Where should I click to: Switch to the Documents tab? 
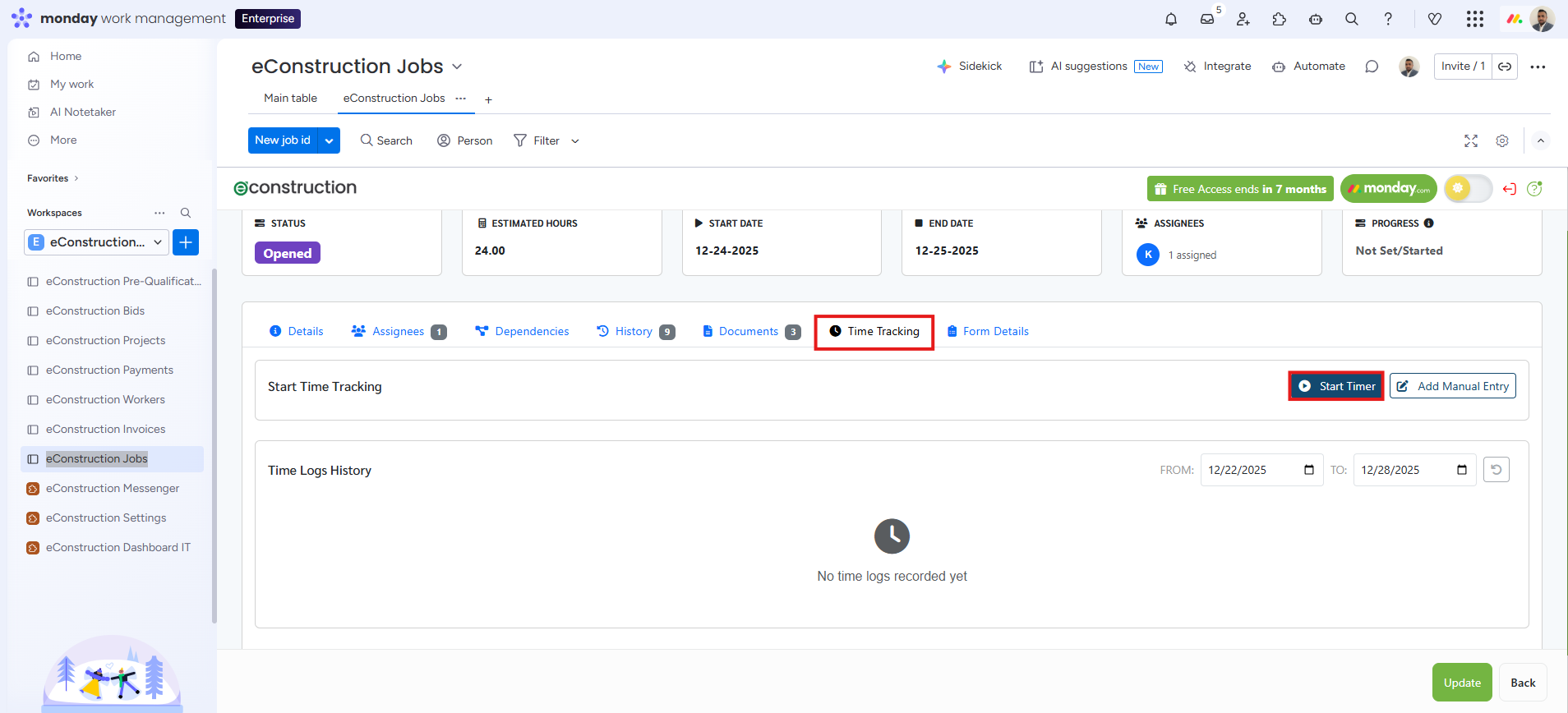point(749,331)
